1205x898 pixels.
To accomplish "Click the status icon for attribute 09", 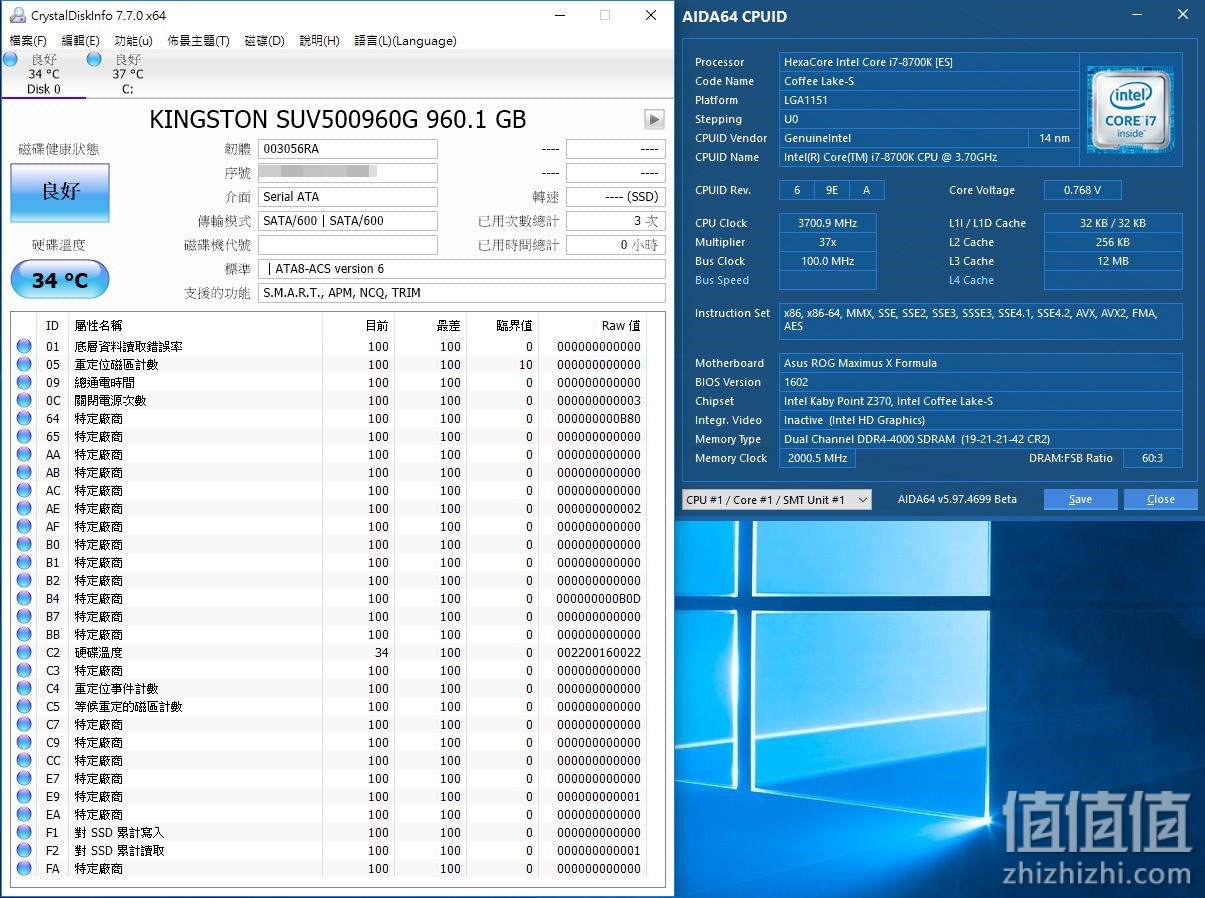I will pos(24,382).
